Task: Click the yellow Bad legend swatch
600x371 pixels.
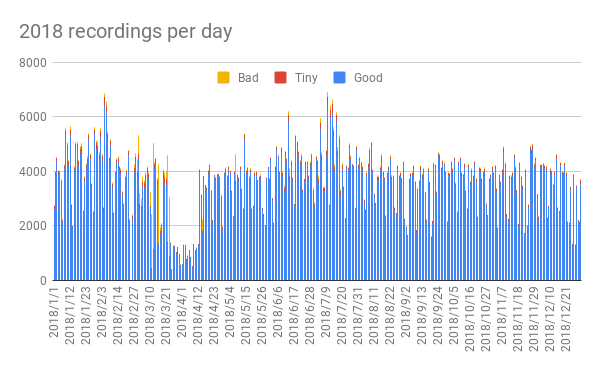Action: tap(223, 78)
